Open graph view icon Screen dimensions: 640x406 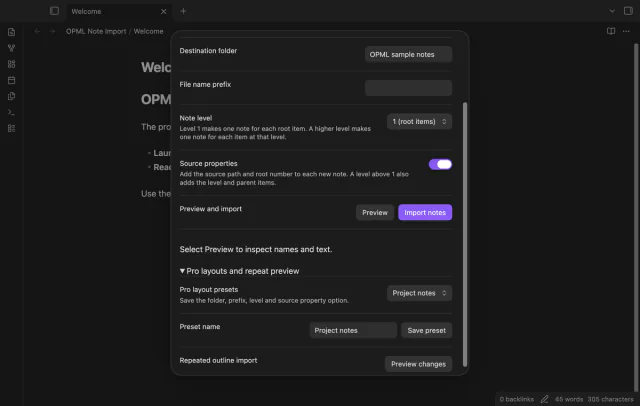[x=11, y=48]
